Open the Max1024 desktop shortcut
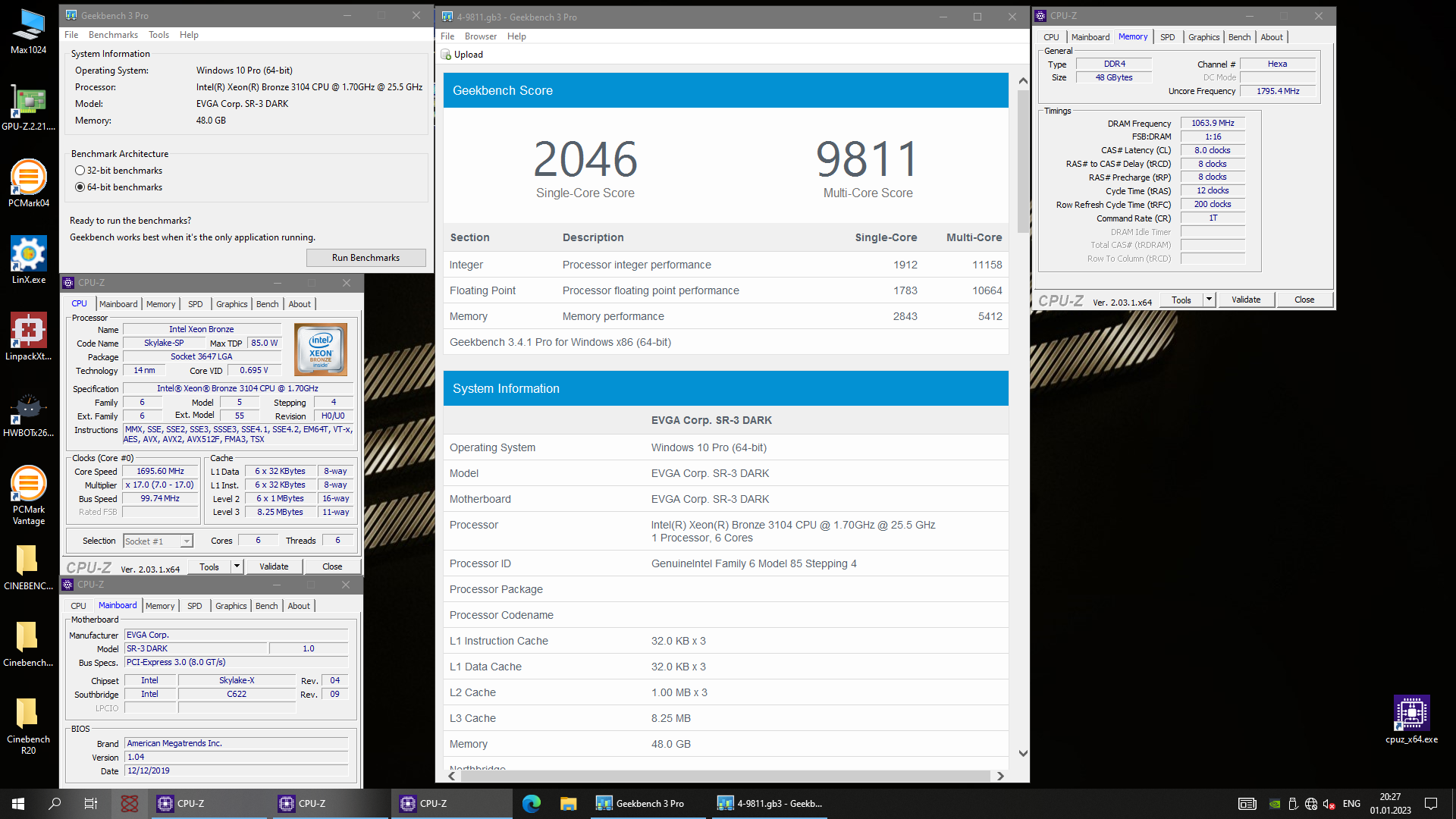 pos(28,31)
